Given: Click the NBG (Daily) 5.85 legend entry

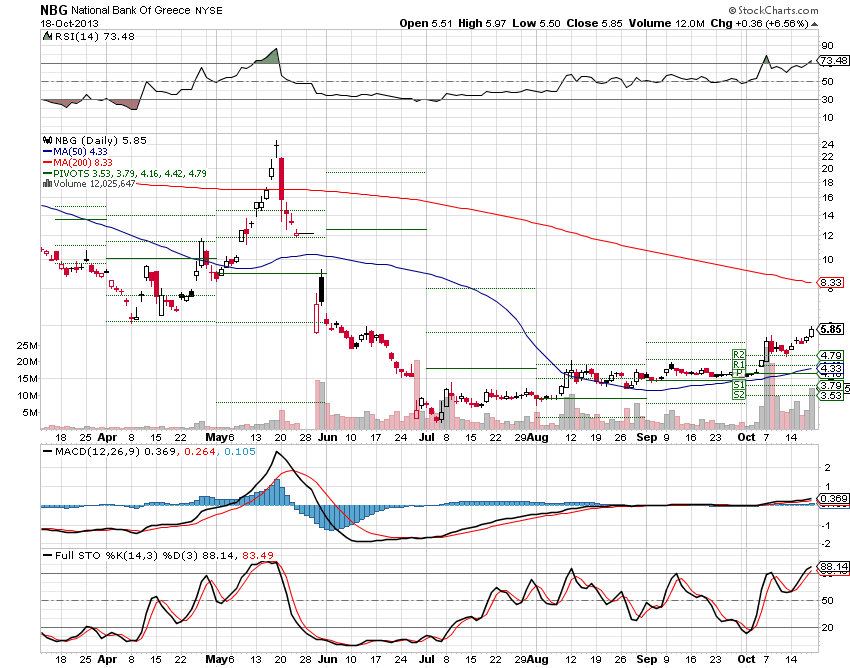Looking at the screenshot, I should click(x=101, y=140).
